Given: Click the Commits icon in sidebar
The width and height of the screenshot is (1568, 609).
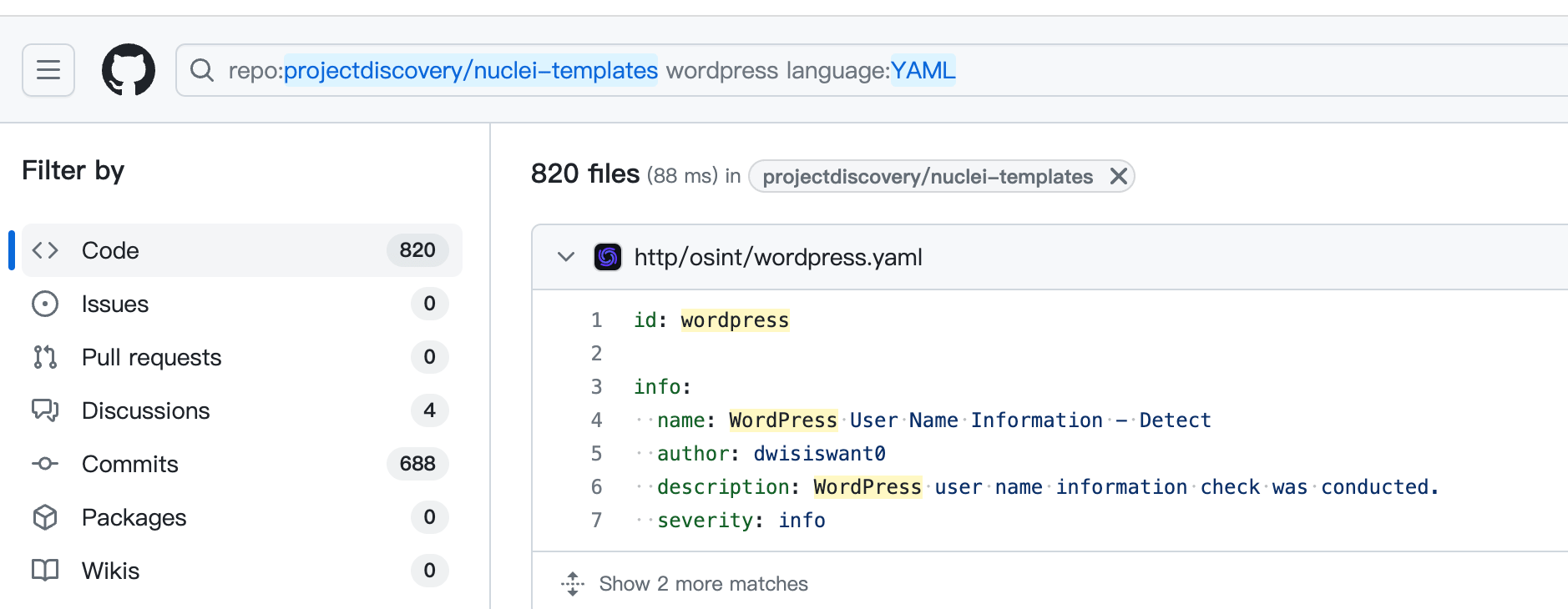Looking at the screenshot, I should pos(45,464).
